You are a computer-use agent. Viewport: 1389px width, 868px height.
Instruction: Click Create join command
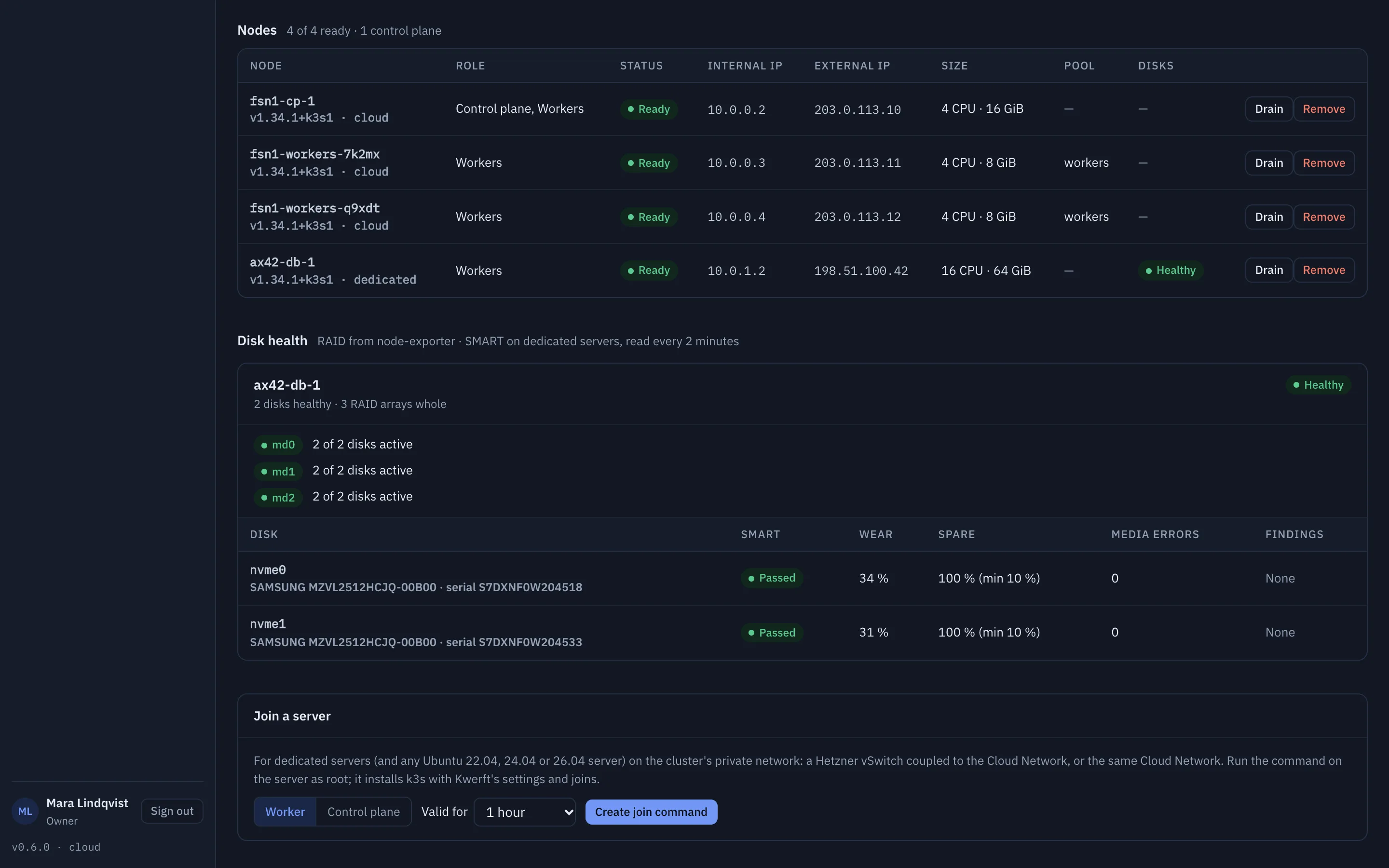click(651, 812)
